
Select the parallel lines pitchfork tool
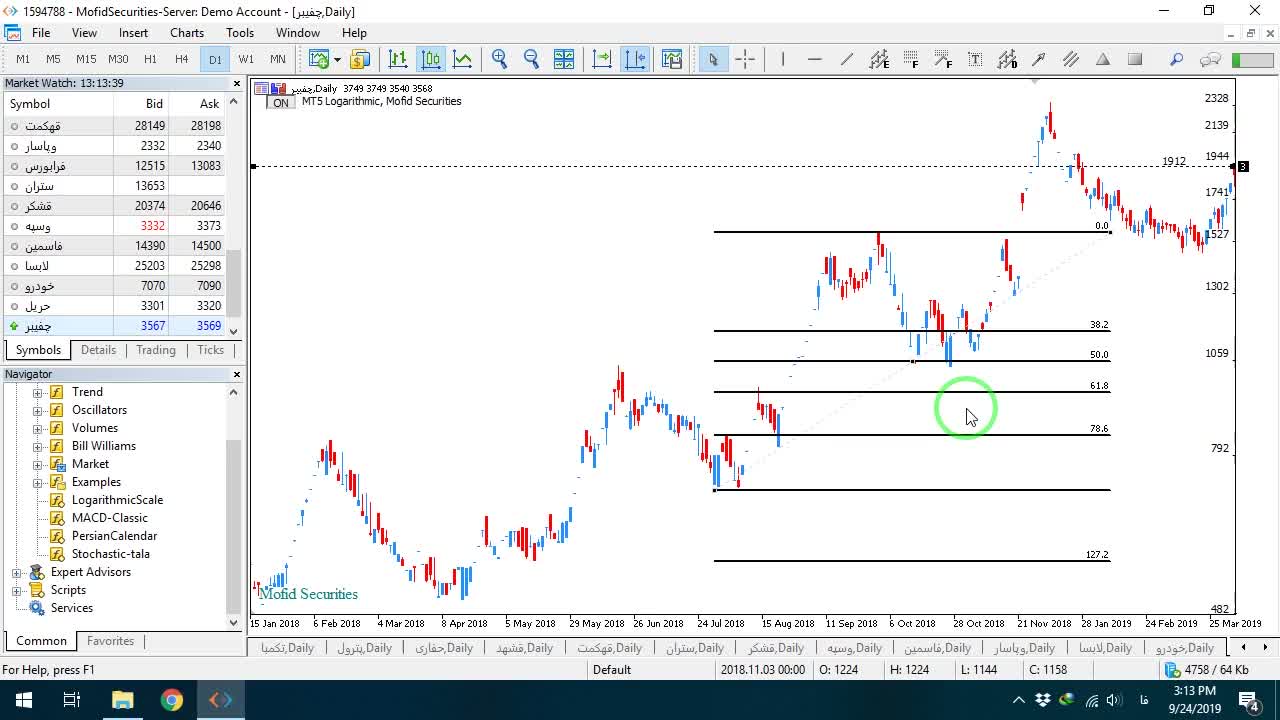[x=1071, y=59]
